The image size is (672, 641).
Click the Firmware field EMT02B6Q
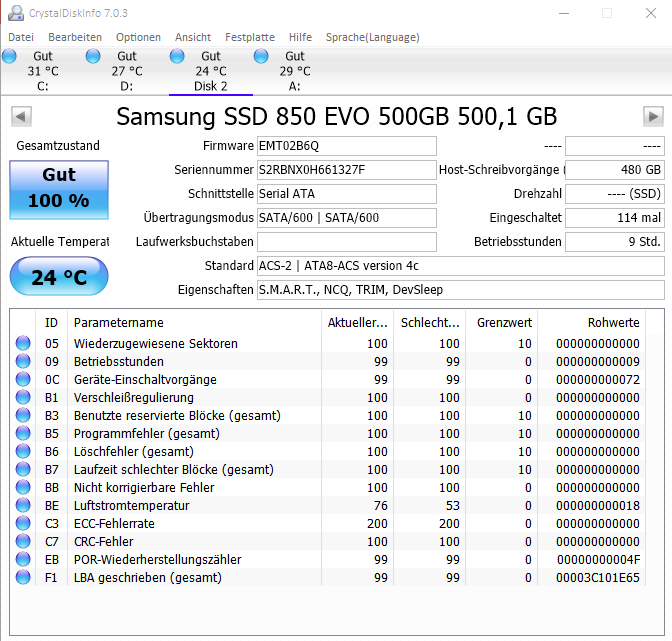pos(347,146)
